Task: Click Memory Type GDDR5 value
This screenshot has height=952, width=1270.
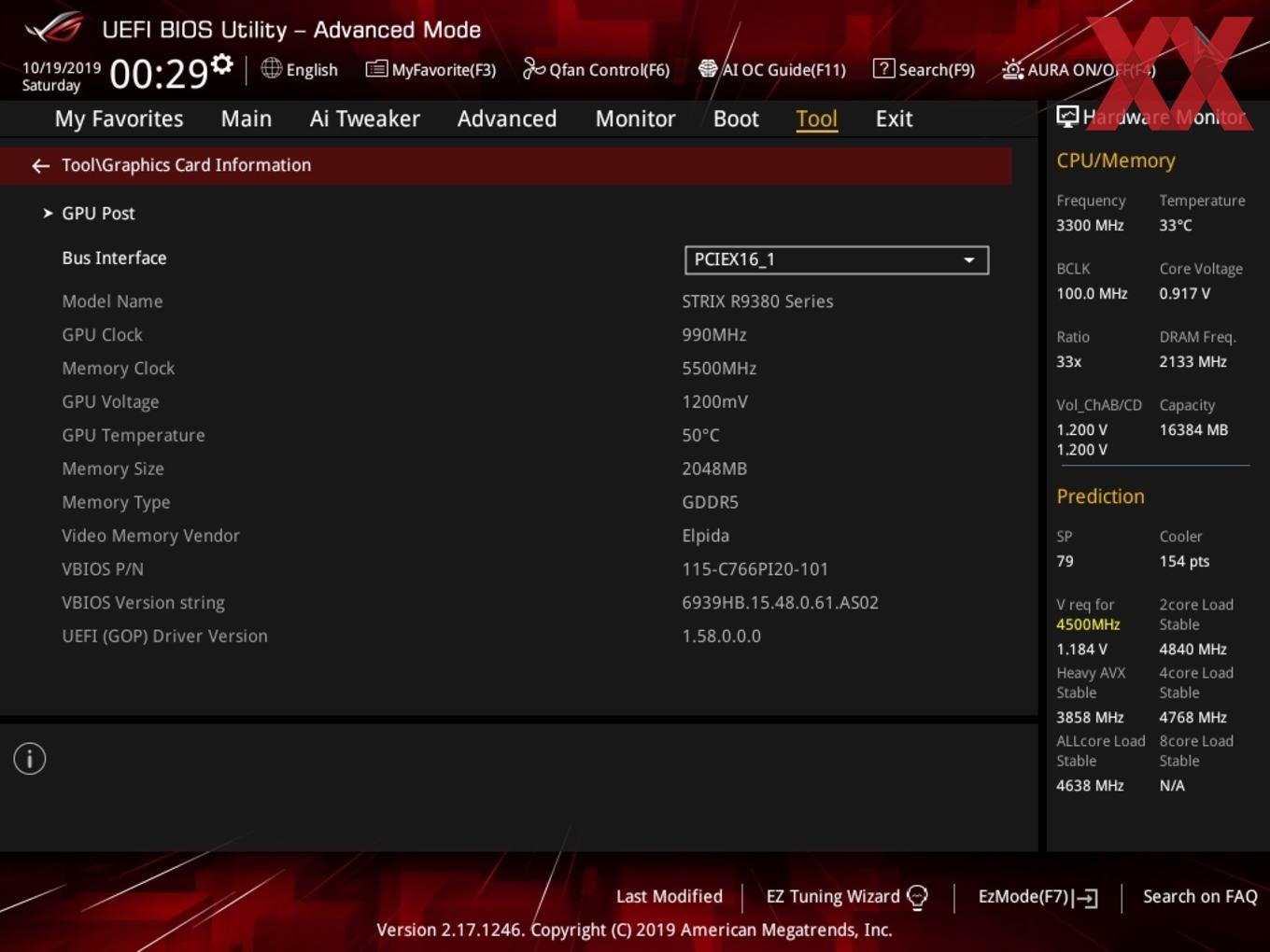Action: coord(710,503)
